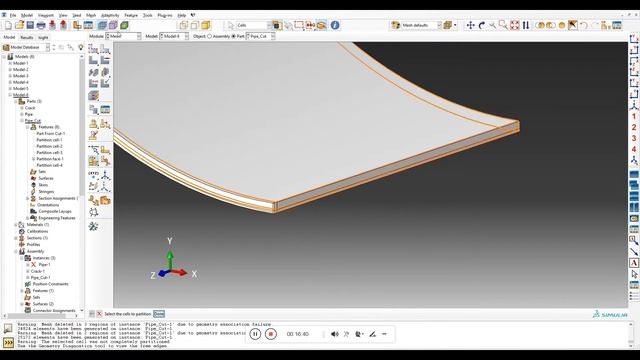Apply custom view 2 in views toolbar
Screen dimensions: 640x360
pos(634,128)
